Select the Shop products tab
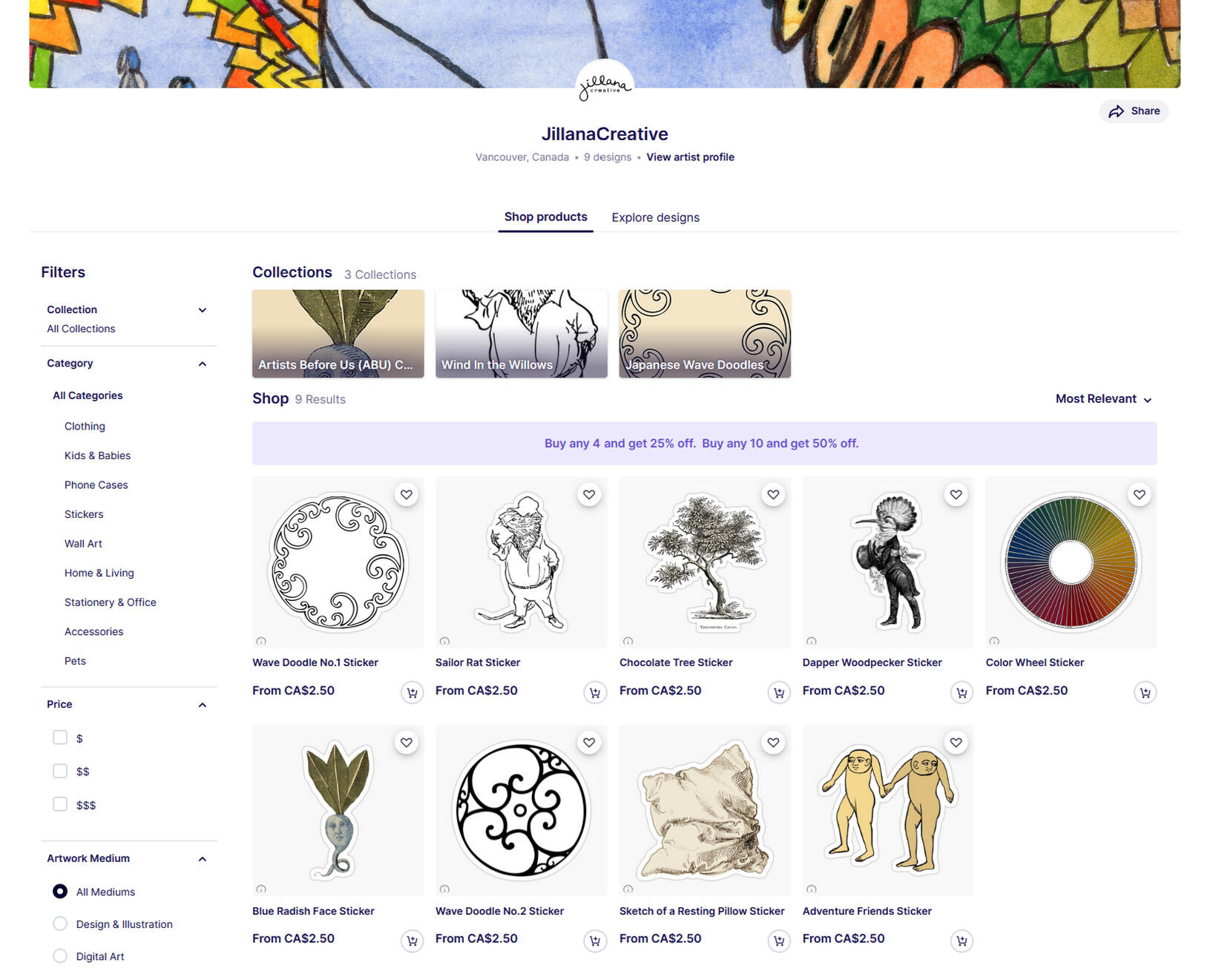The image size is (1213, 980). click(x=545, y=217)
